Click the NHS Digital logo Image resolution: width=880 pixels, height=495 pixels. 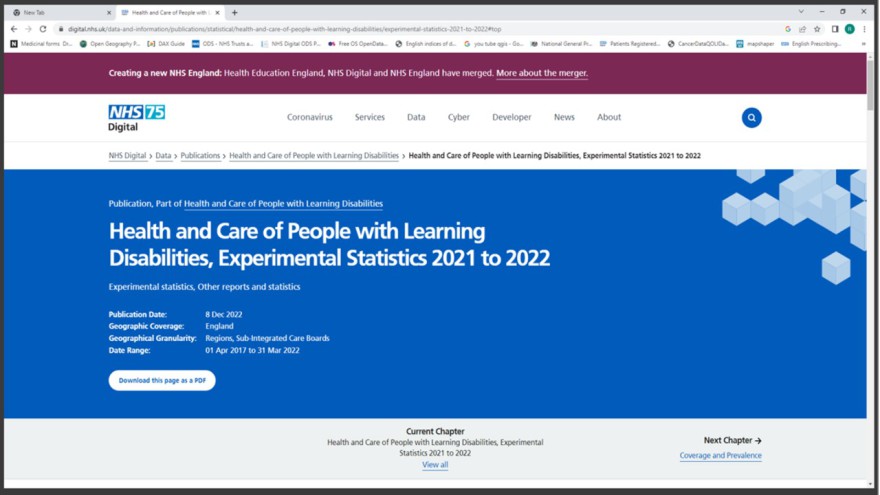point(136,117)
